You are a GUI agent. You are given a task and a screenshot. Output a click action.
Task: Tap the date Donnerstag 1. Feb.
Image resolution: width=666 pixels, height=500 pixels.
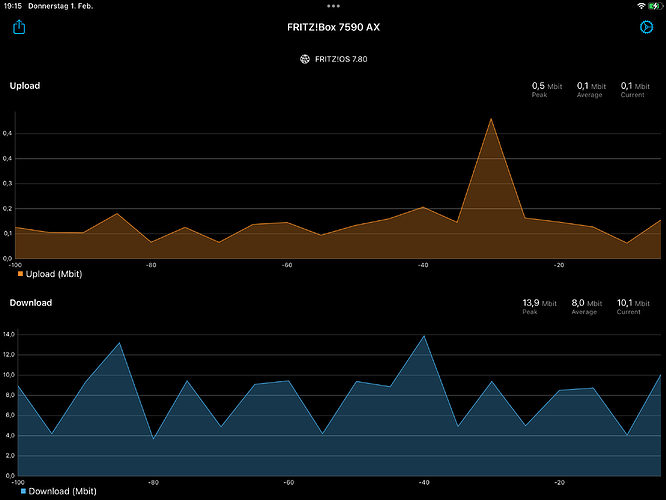pyautogui.click(x=60, y=6)
